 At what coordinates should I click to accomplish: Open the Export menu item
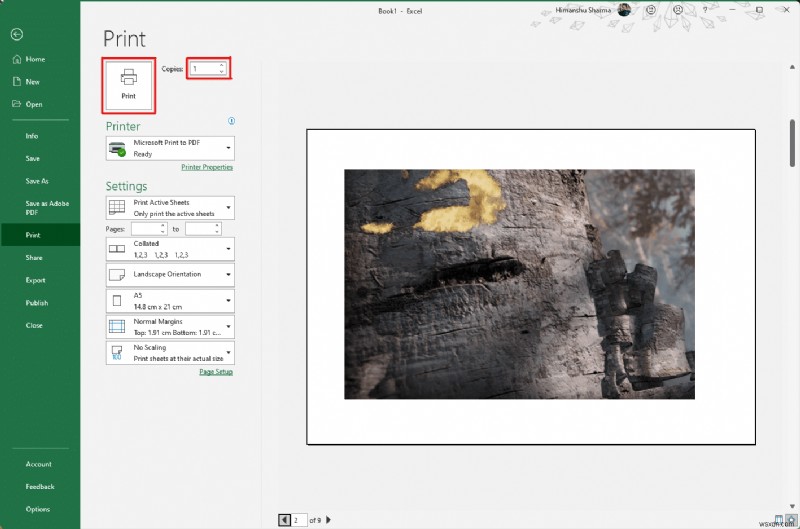(x=36, y=280)
